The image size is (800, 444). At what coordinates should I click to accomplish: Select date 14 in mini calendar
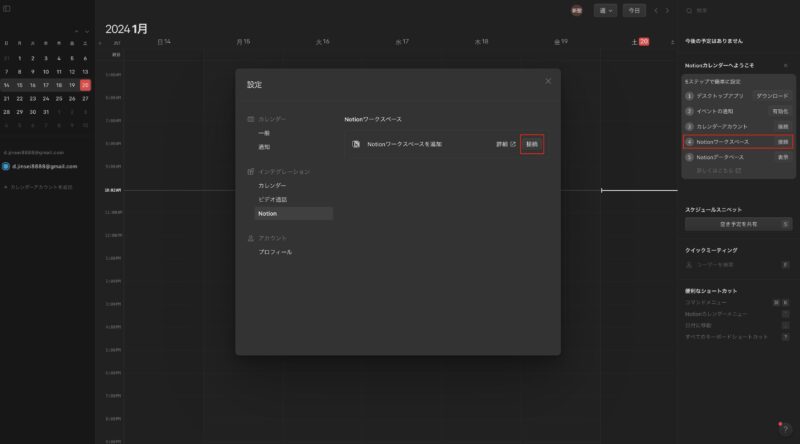(7, 85)
